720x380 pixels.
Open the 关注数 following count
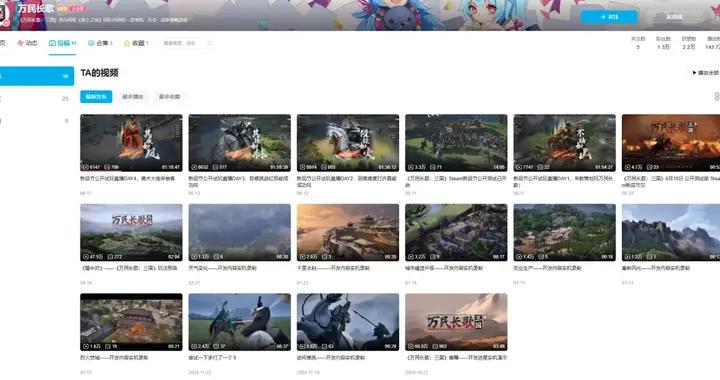pyautogui.click(x=638, y=43)
